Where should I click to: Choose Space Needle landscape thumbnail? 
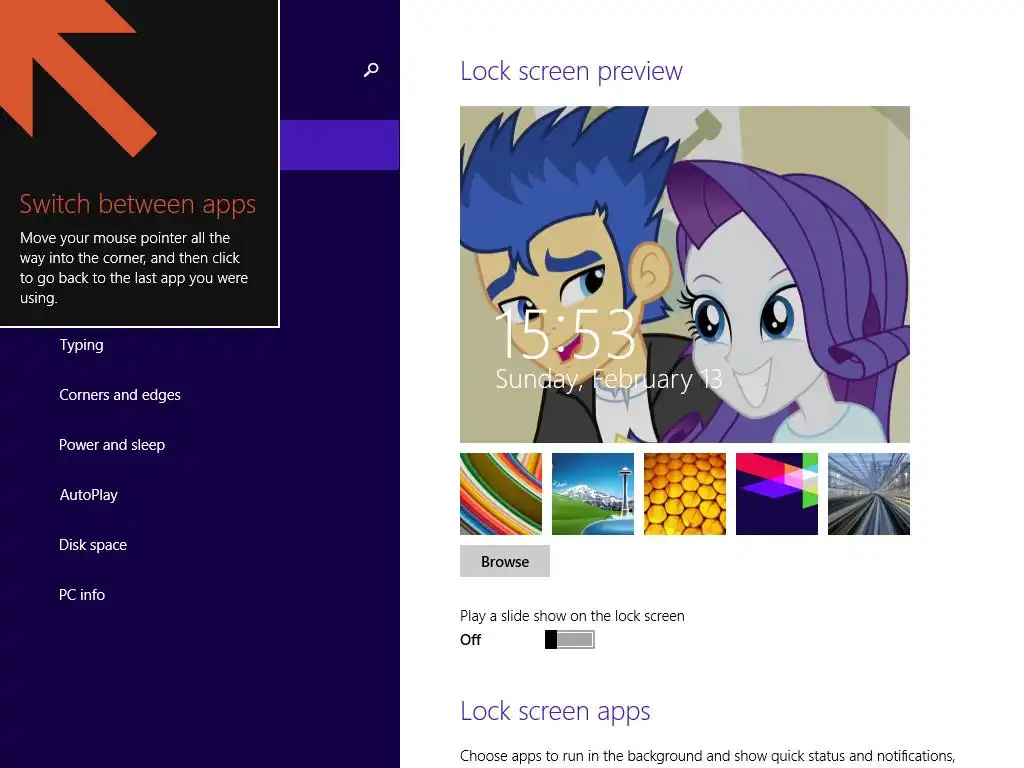click(593, 494)
